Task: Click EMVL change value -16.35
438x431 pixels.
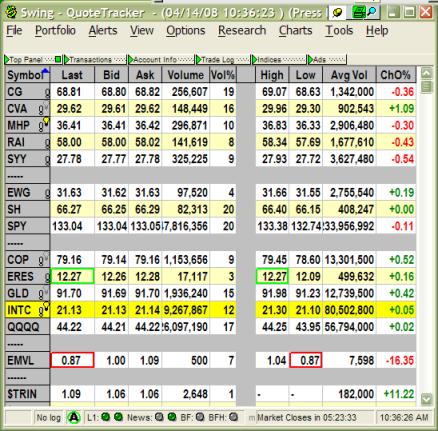Action: tap(399, 360)
